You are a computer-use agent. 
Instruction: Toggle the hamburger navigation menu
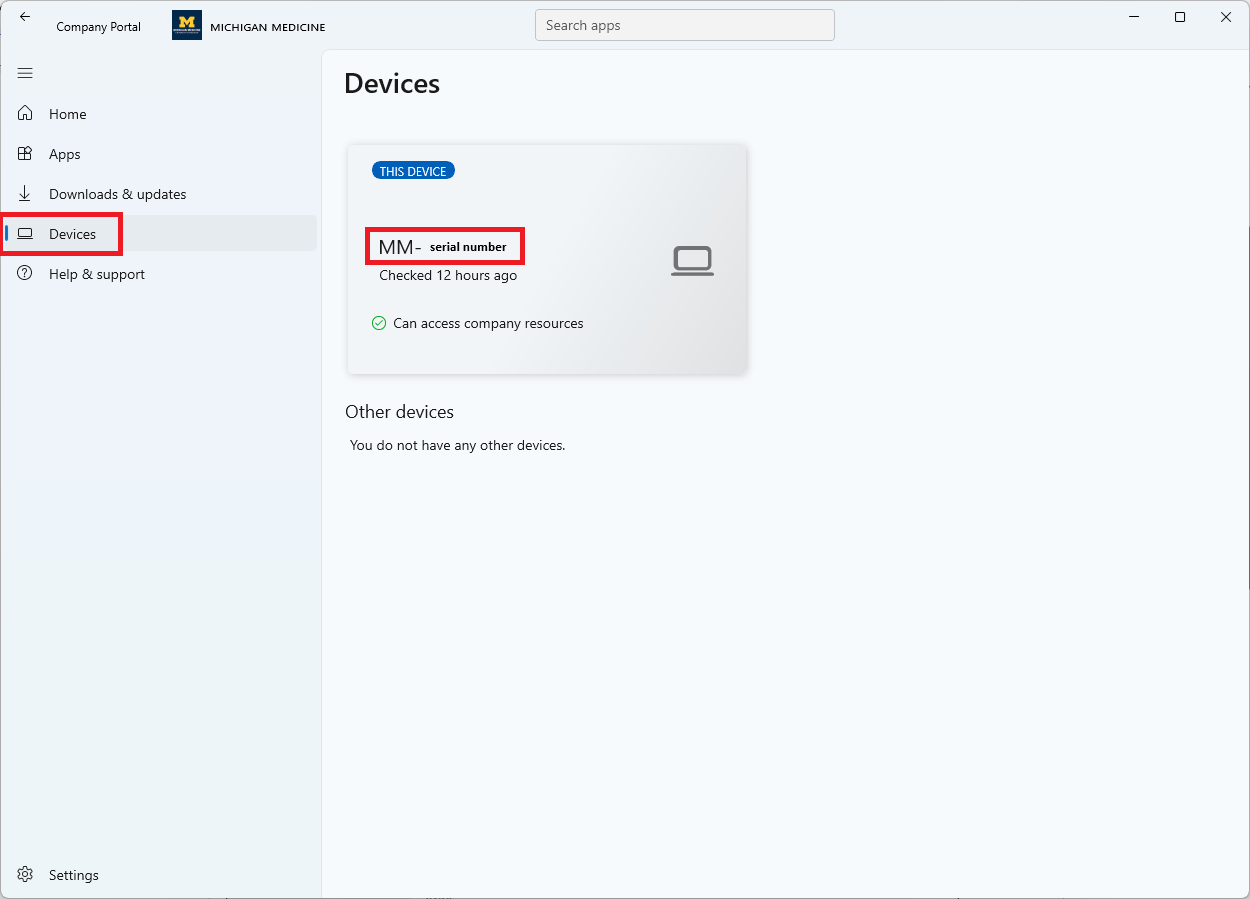(x=25, y=73)
